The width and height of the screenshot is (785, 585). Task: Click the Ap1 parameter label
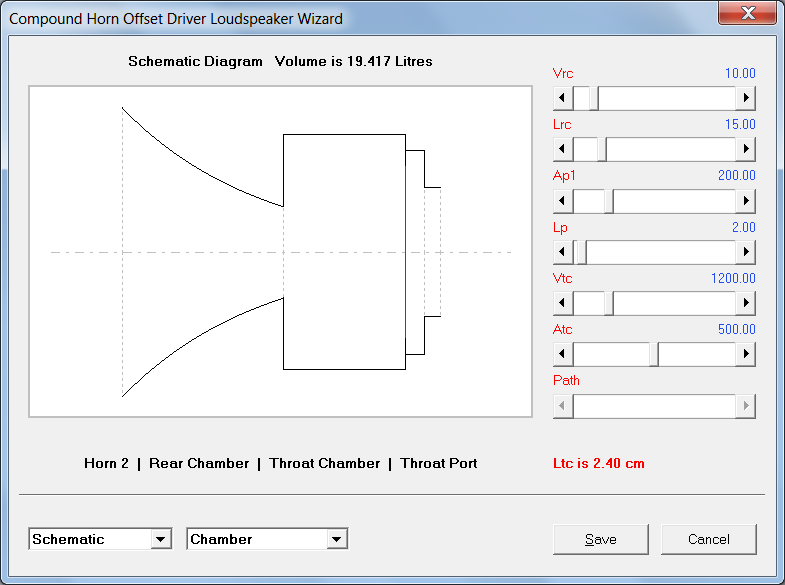[x=564, y=175]
